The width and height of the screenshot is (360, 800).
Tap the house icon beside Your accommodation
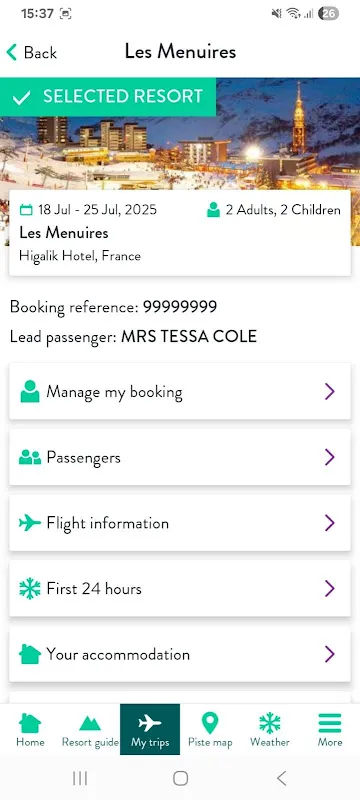click(x=30, y=654)
